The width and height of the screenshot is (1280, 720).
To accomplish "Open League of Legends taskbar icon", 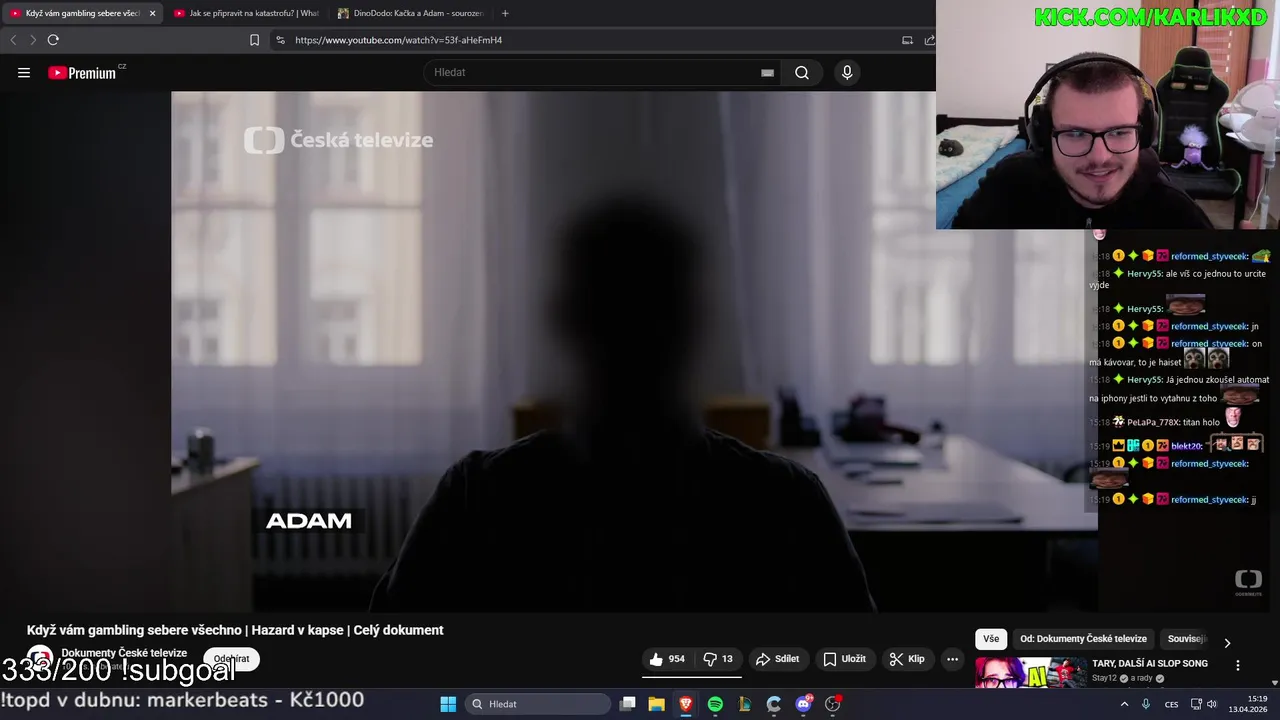I will click(745, 704).
